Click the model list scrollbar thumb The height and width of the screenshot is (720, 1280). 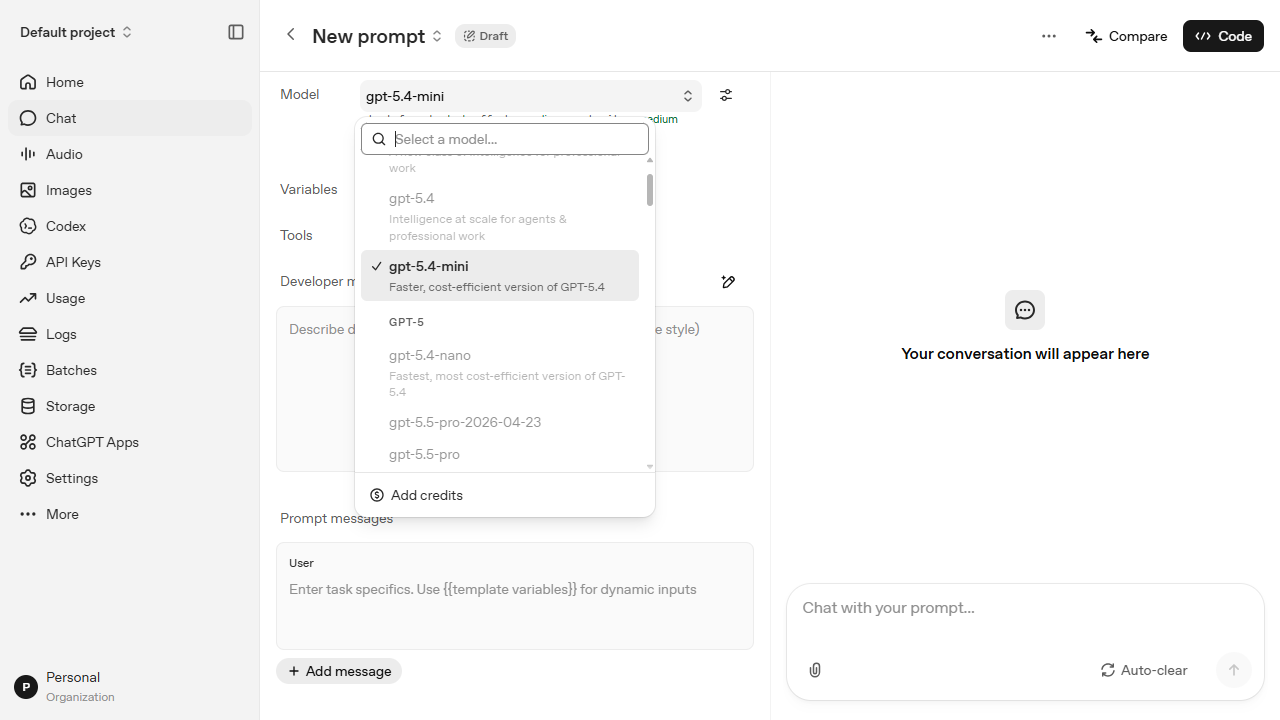pyautogui.click(x=650, y=190)
